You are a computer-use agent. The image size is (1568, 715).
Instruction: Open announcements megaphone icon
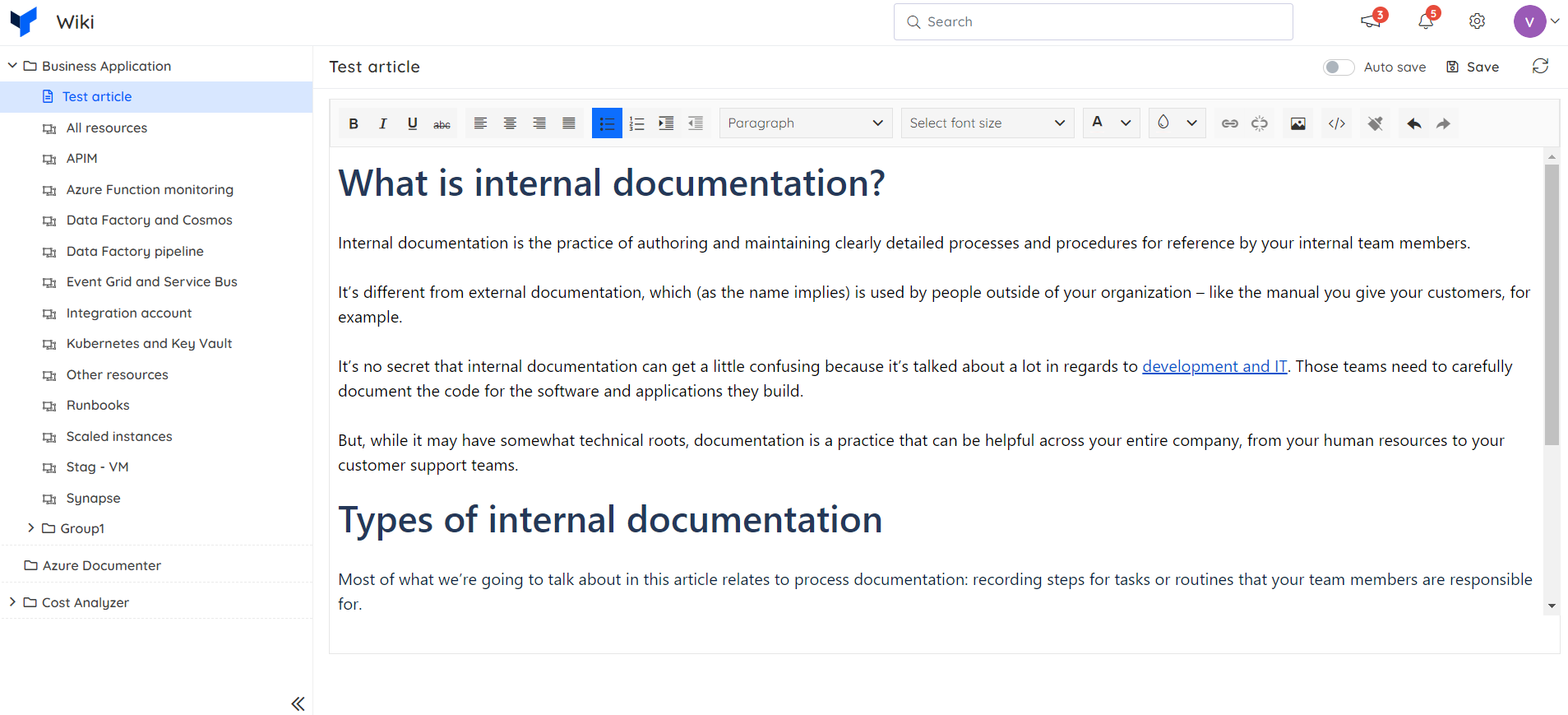pos(1371,21)
